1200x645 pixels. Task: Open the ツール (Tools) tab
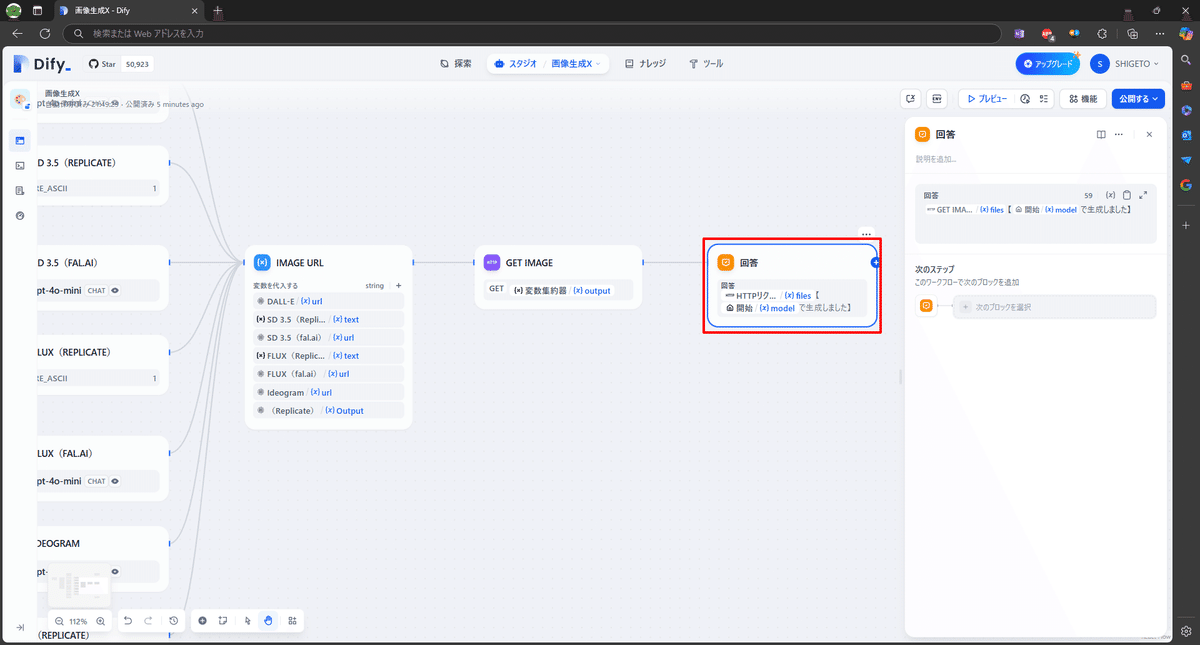[706, 64]
